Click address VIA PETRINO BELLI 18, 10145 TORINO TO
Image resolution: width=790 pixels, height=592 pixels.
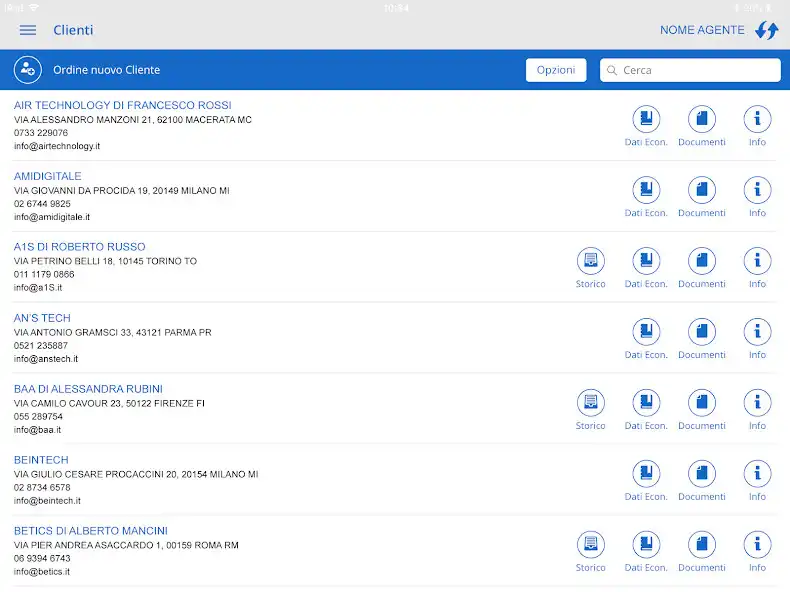[x=105, y=261]
